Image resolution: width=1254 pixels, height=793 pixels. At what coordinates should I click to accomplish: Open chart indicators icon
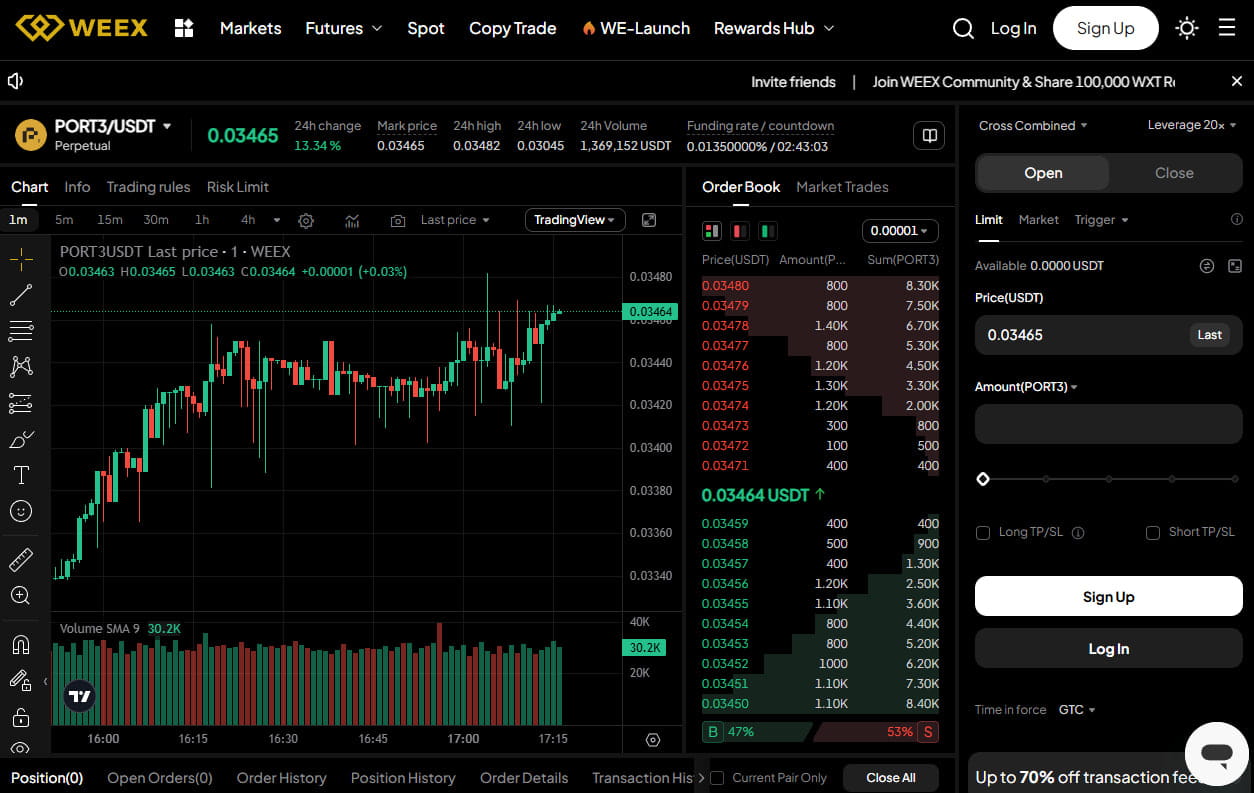pos(353,220)
